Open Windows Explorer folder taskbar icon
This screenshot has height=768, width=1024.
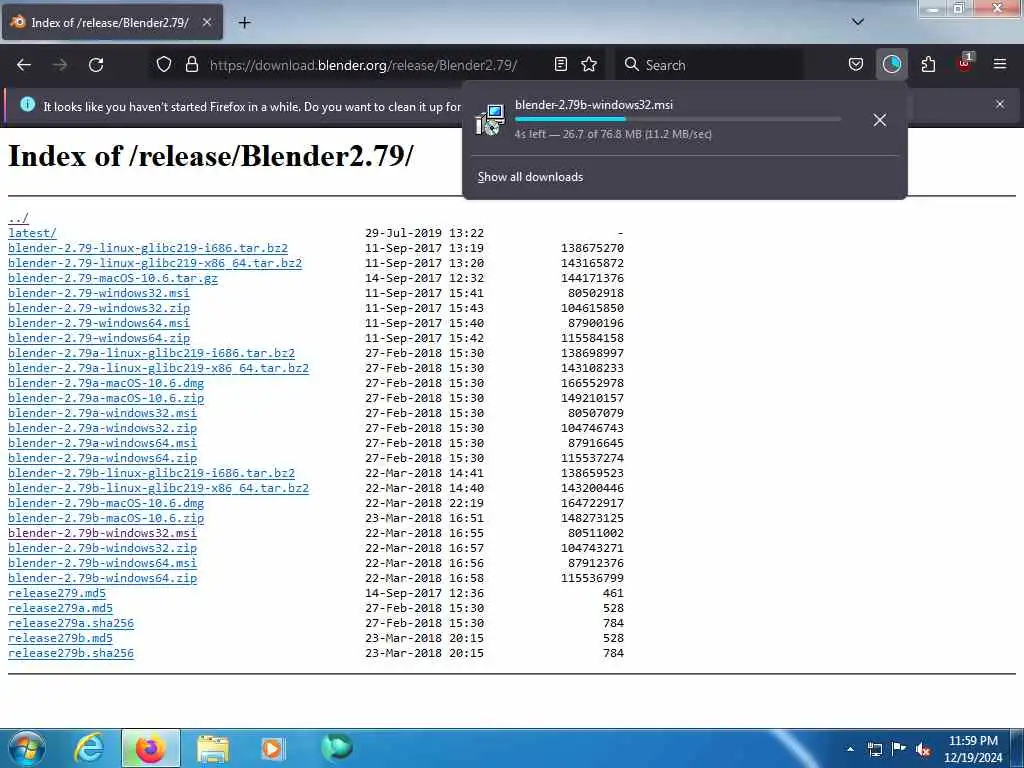tap(212, 749)
